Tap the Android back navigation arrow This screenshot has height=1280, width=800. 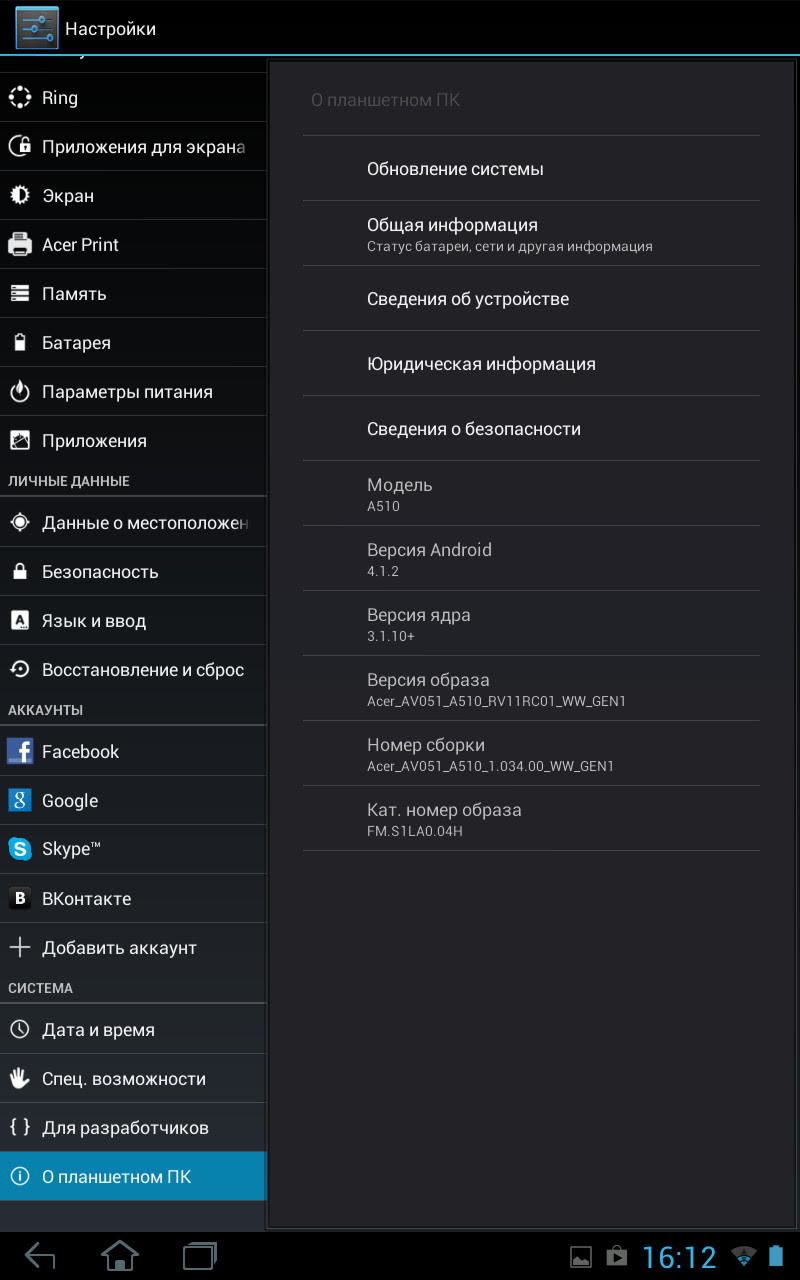pos(40,1256)
